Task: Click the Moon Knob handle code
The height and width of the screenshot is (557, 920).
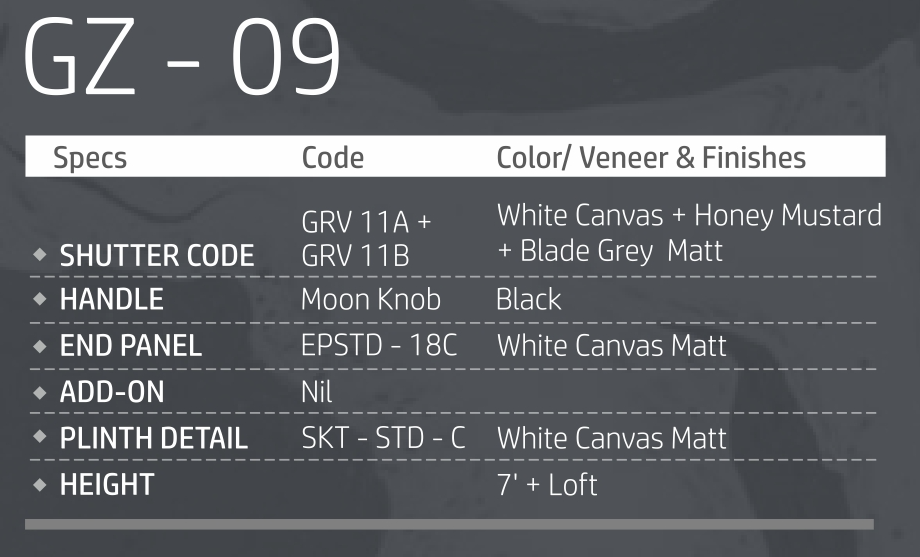Action: click(x=370, y=300)
